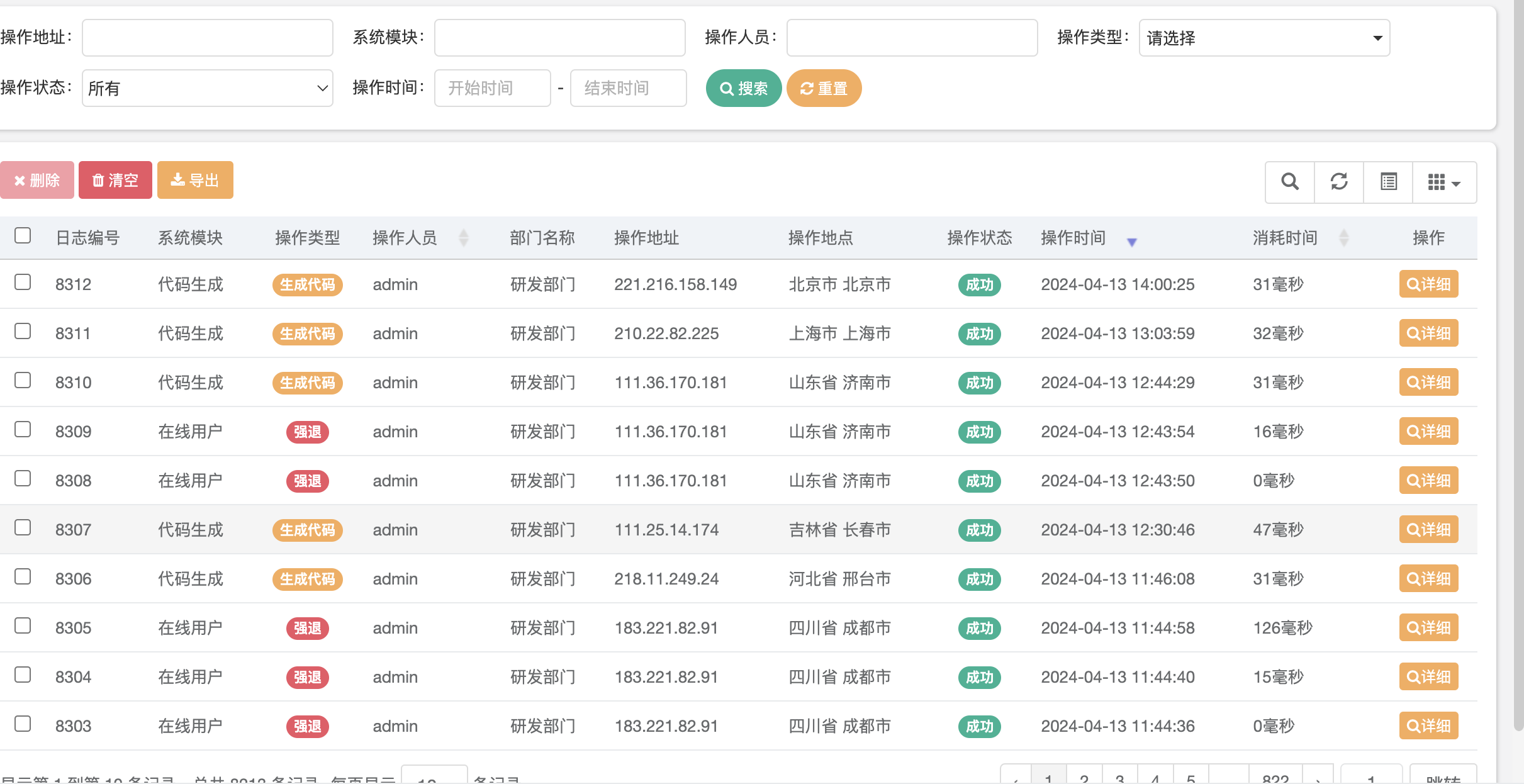Click the 删除 button
This screenshot has width=1524, height=784.
click(x=36, y=180)
